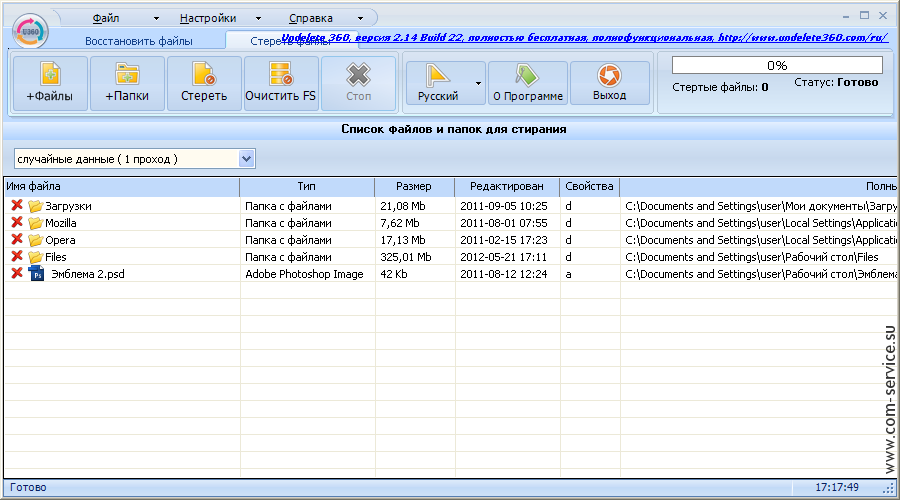
Task: Click the Adobe Photoshop Image type cell
Action: tap(304, 274)
